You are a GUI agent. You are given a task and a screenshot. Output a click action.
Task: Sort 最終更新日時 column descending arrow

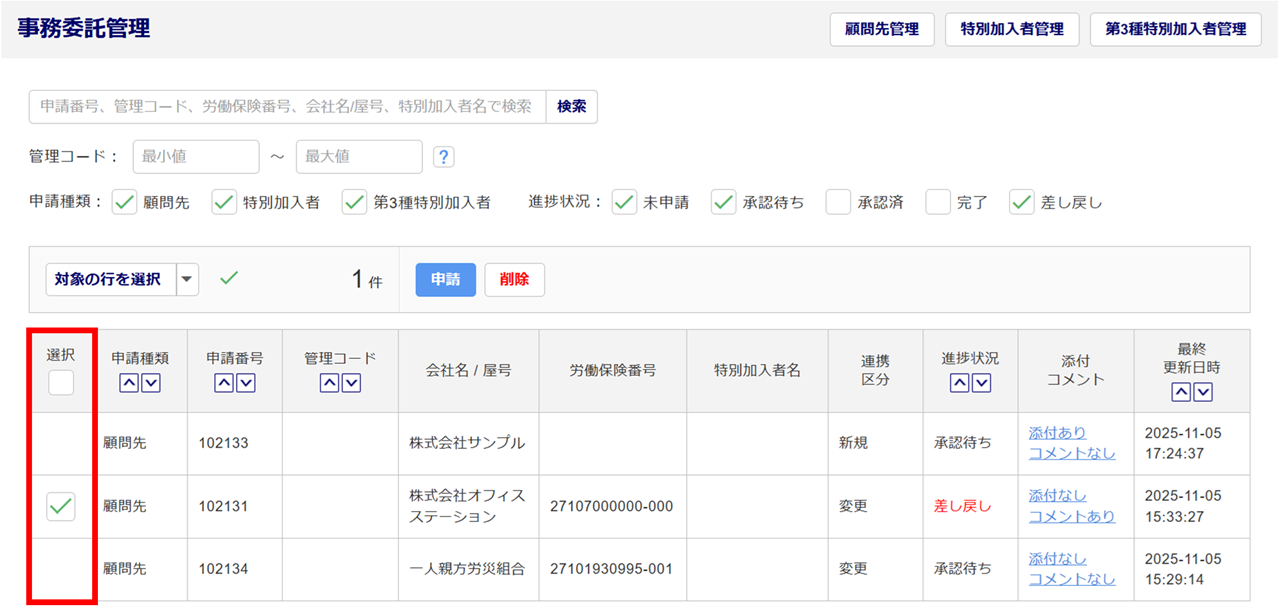point(1203,392)
